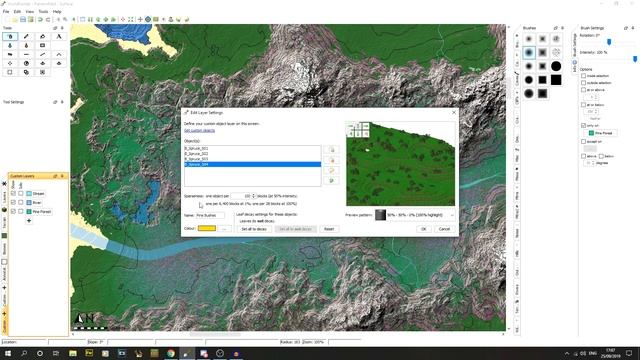Open the View menu

click(x=30, y=11)
